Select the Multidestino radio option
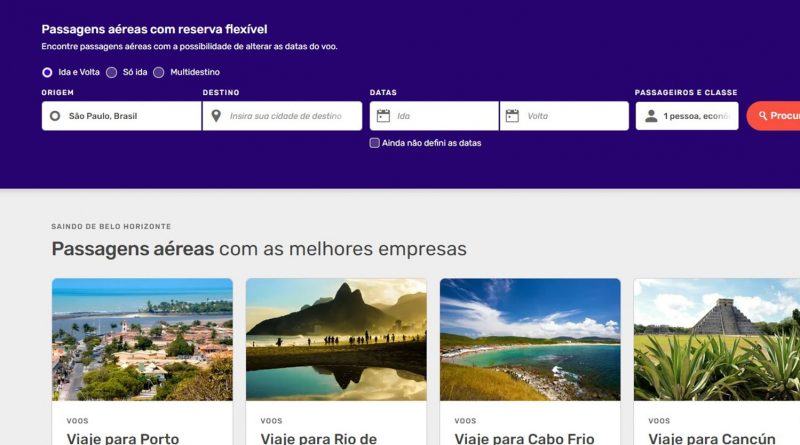Viewport: 800px width, 445px height. tap(159, 72)
